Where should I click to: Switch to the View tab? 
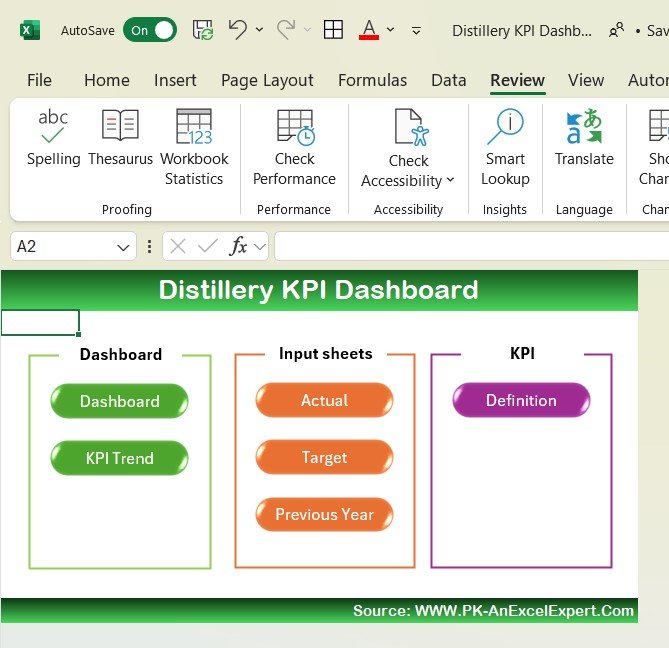click(586, 80)
